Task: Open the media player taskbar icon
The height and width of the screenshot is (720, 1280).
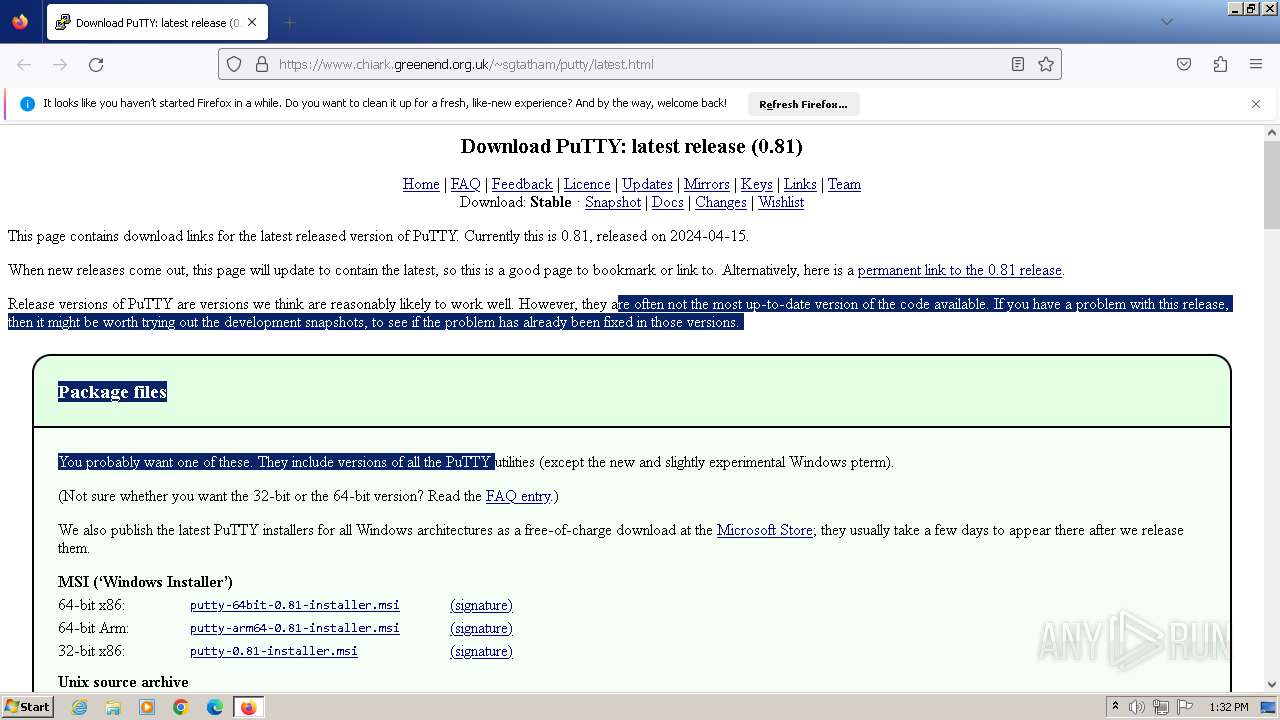Action: point(147,707)
